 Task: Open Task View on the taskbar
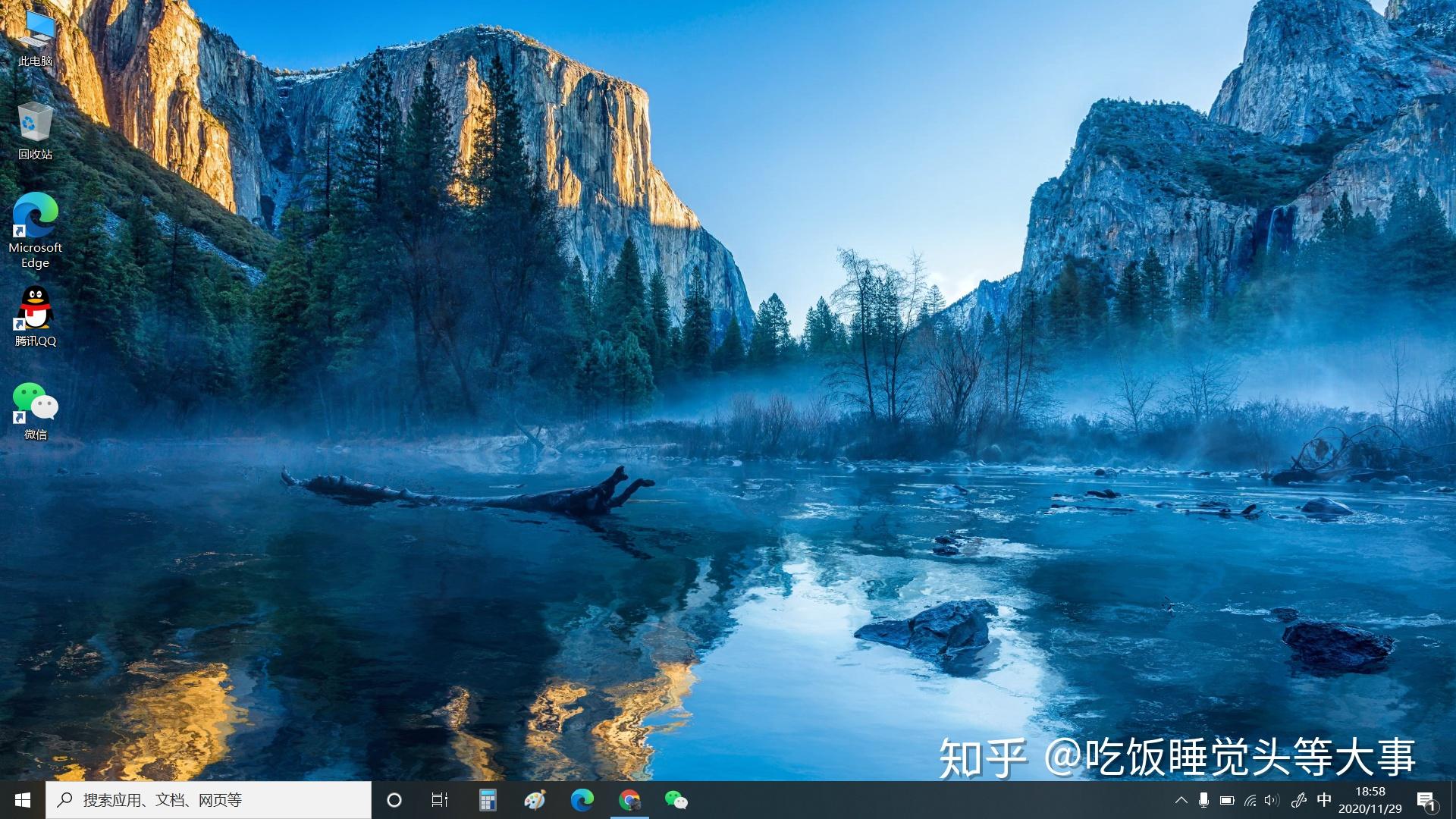pos(440,800)
